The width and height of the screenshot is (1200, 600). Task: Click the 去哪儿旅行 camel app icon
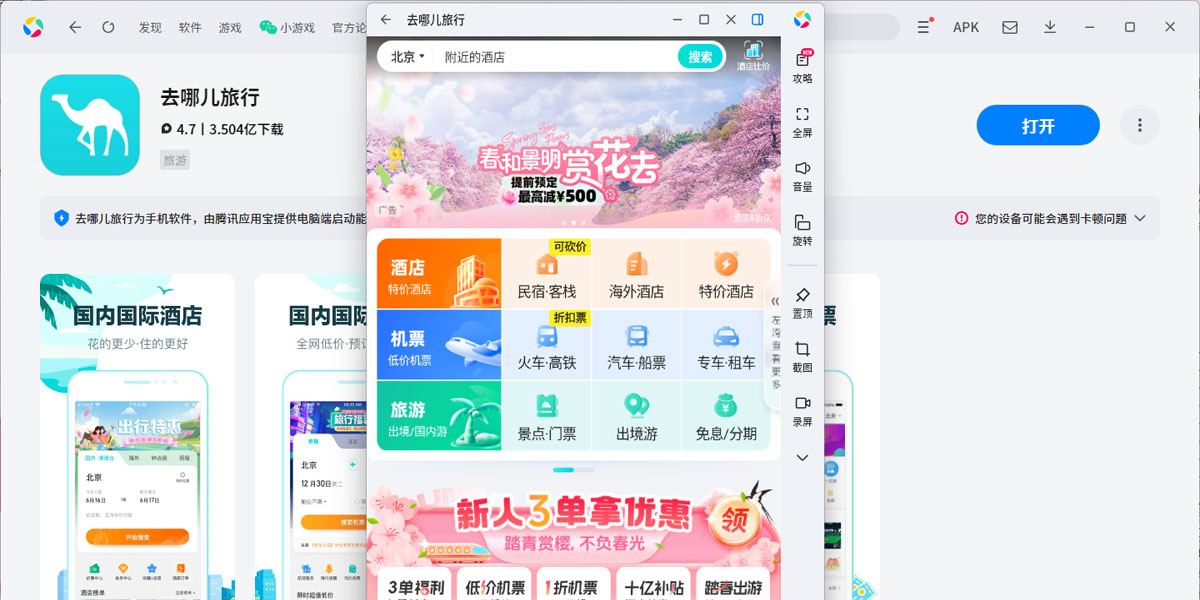(90, 125)
